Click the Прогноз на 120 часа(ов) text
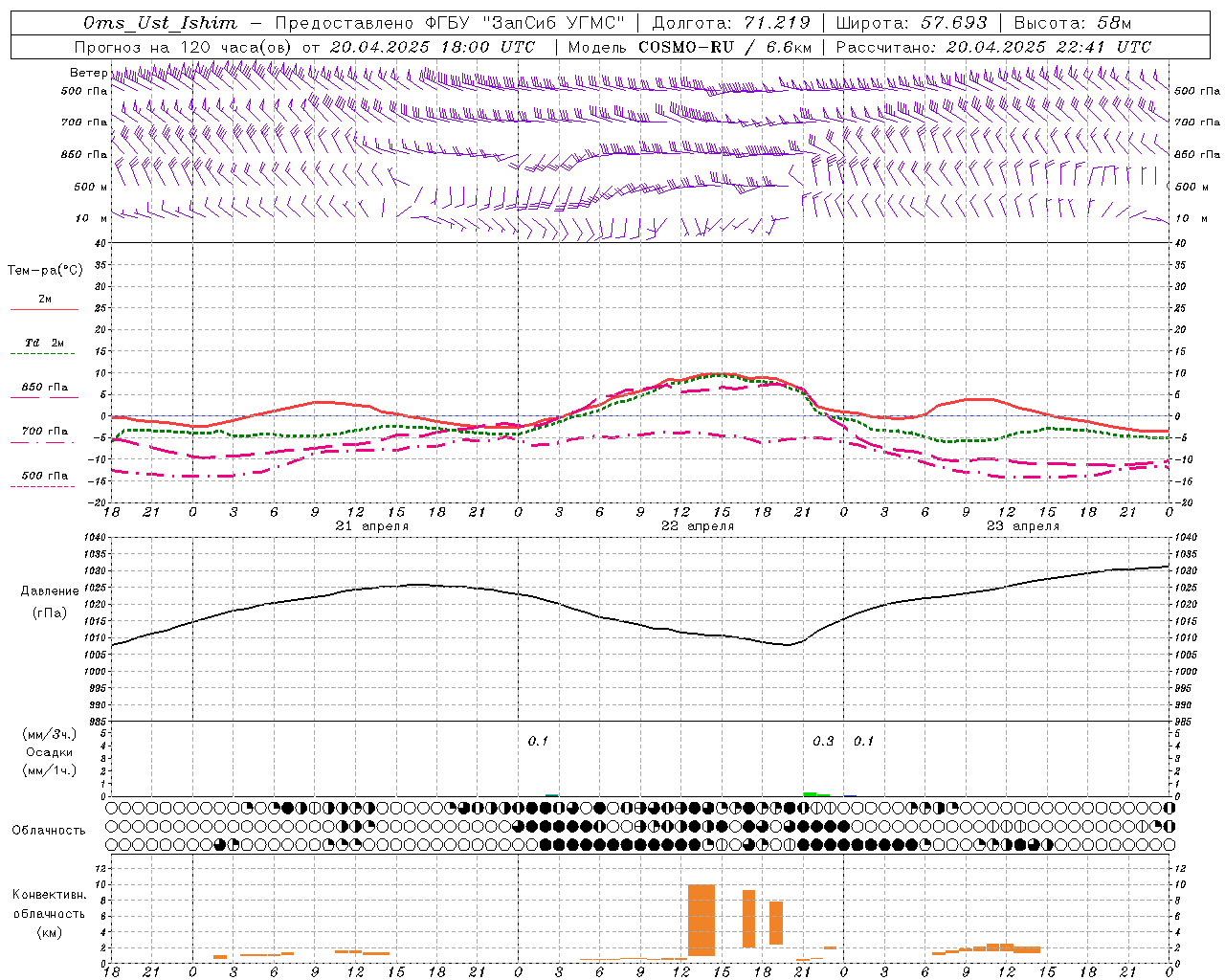This screenshot has height=980, width=1225. click(184, 47)
